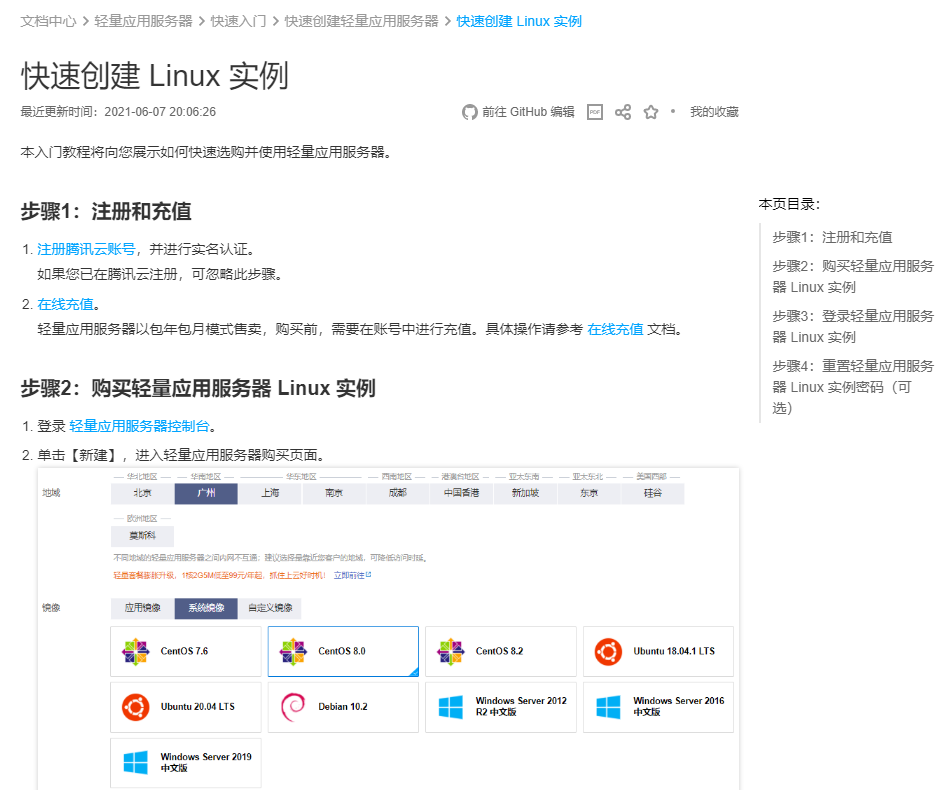Select 硅谷 region button
952x790 pixels.
653,493
